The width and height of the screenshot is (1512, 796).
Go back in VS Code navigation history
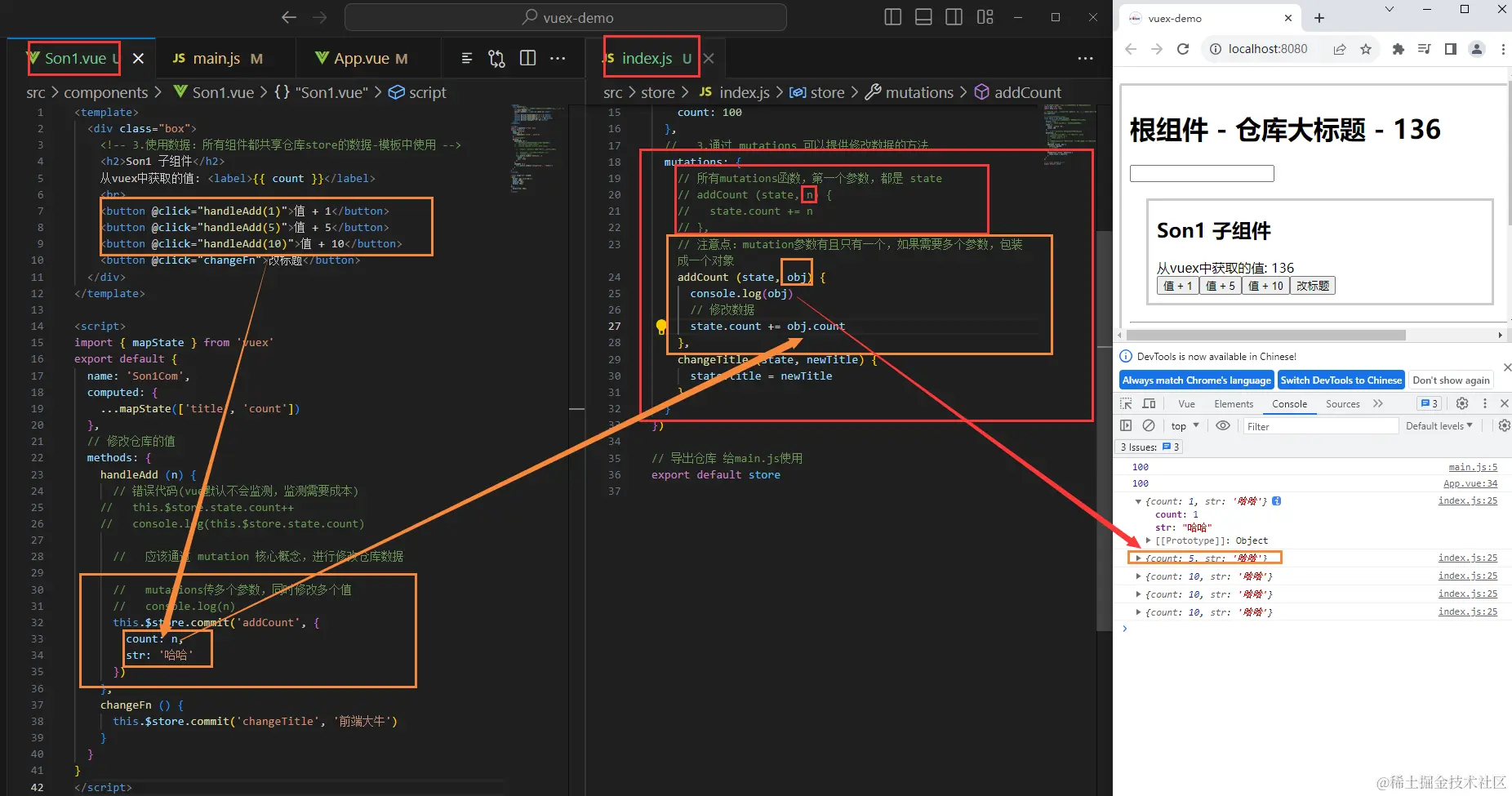coord(289,17)
